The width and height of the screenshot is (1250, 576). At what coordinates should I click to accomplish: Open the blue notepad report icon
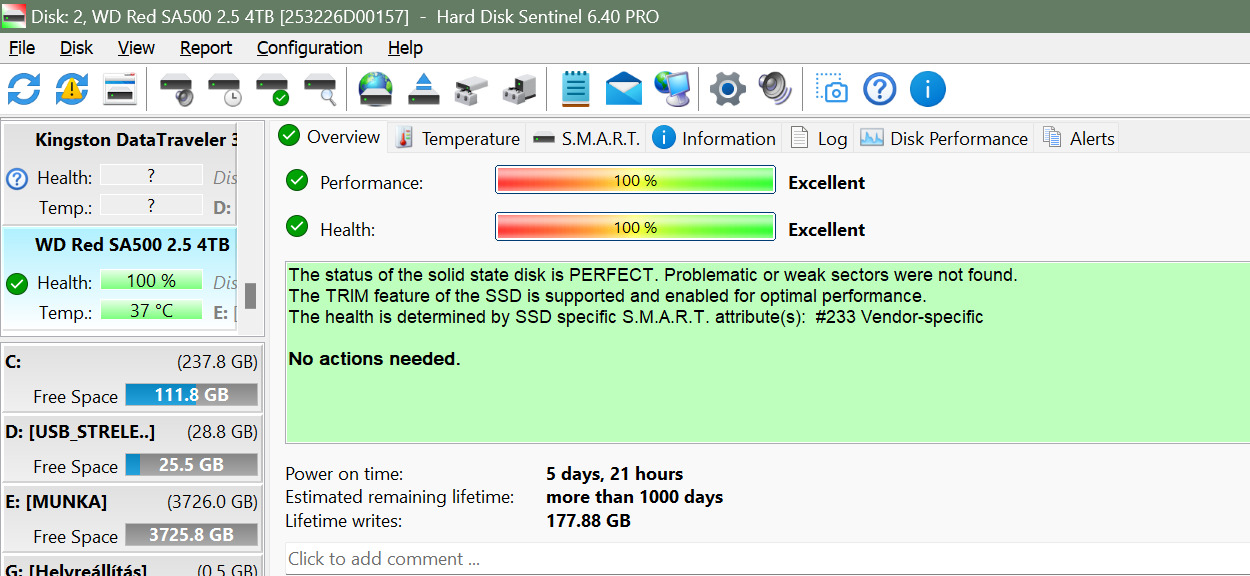pyautogui.click(x=575, y=89)
